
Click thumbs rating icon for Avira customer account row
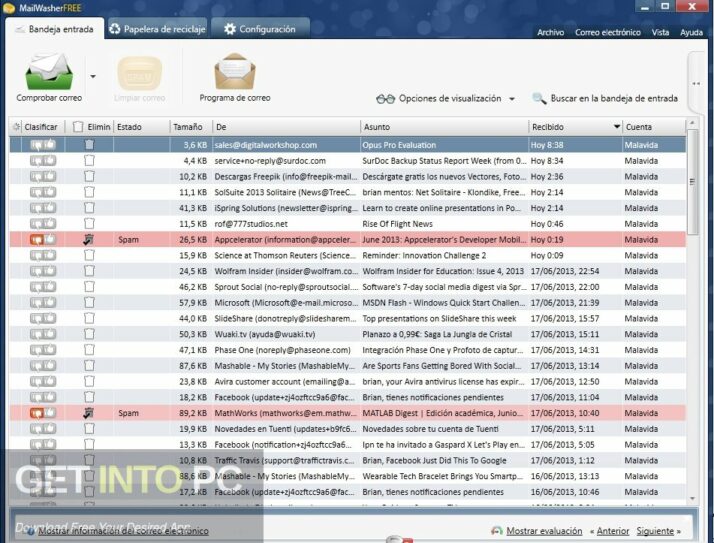pos(43,382)
